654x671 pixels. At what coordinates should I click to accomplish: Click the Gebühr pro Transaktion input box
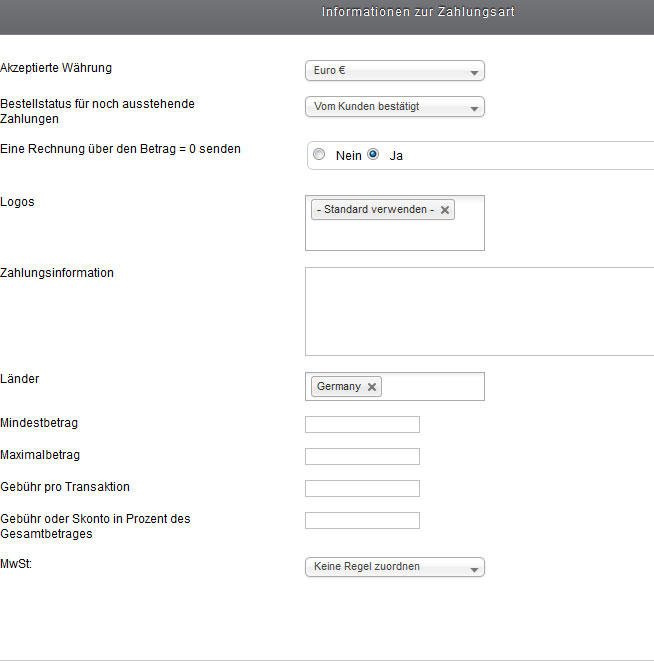(x=362, y=489)
